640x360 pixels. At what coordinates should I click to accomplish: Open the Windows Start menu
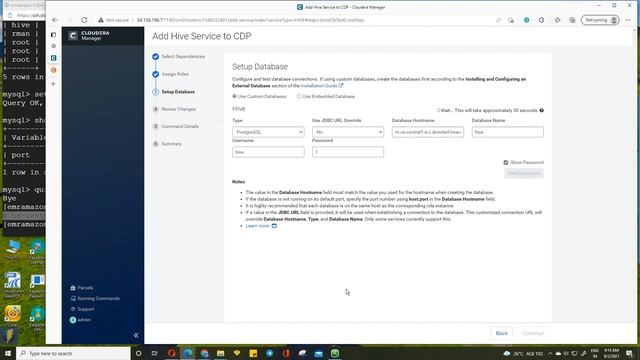8,353
